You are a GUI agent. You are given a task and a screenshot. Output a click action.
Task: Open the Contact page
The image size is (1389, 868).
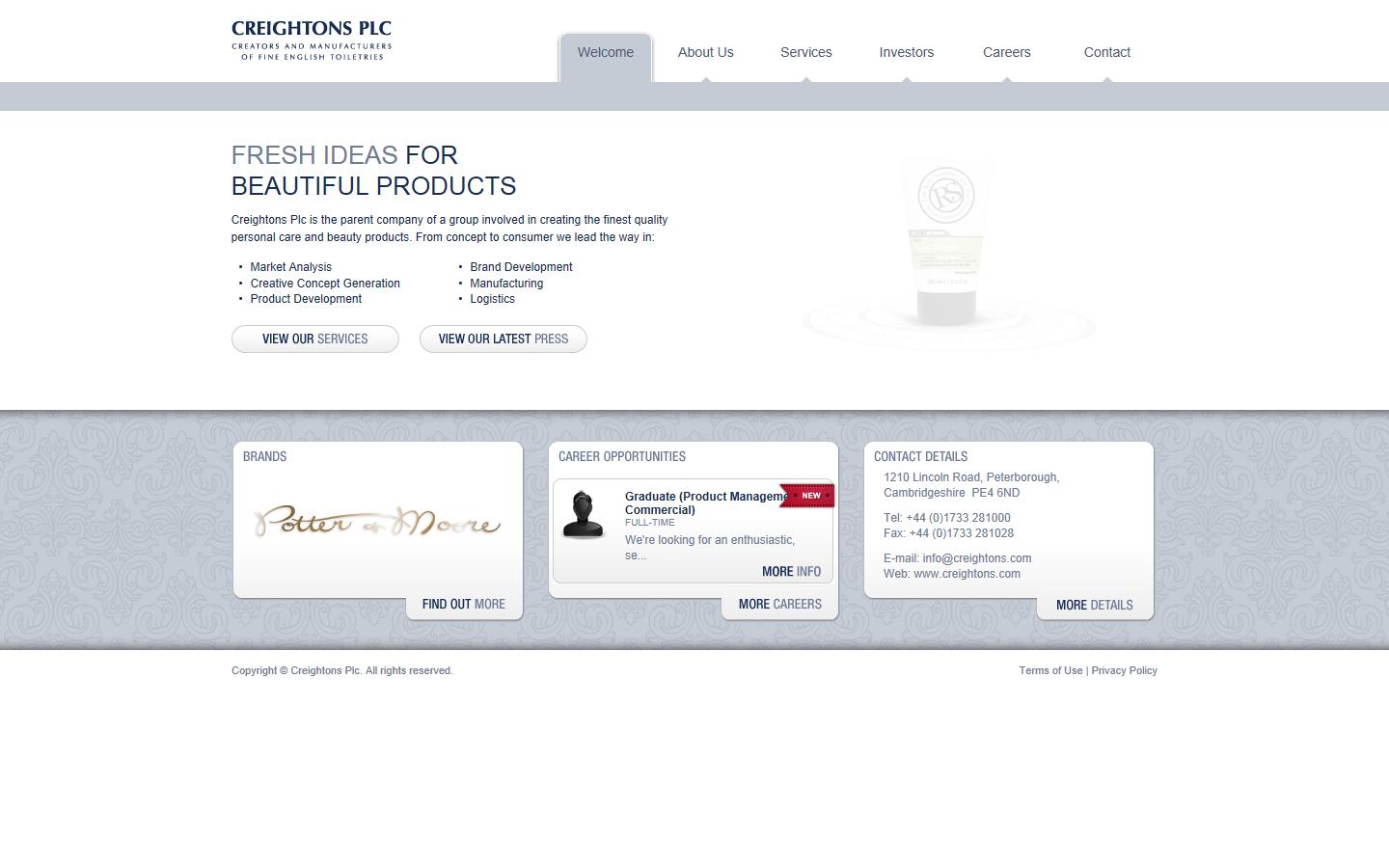[x=1106, y=53]
